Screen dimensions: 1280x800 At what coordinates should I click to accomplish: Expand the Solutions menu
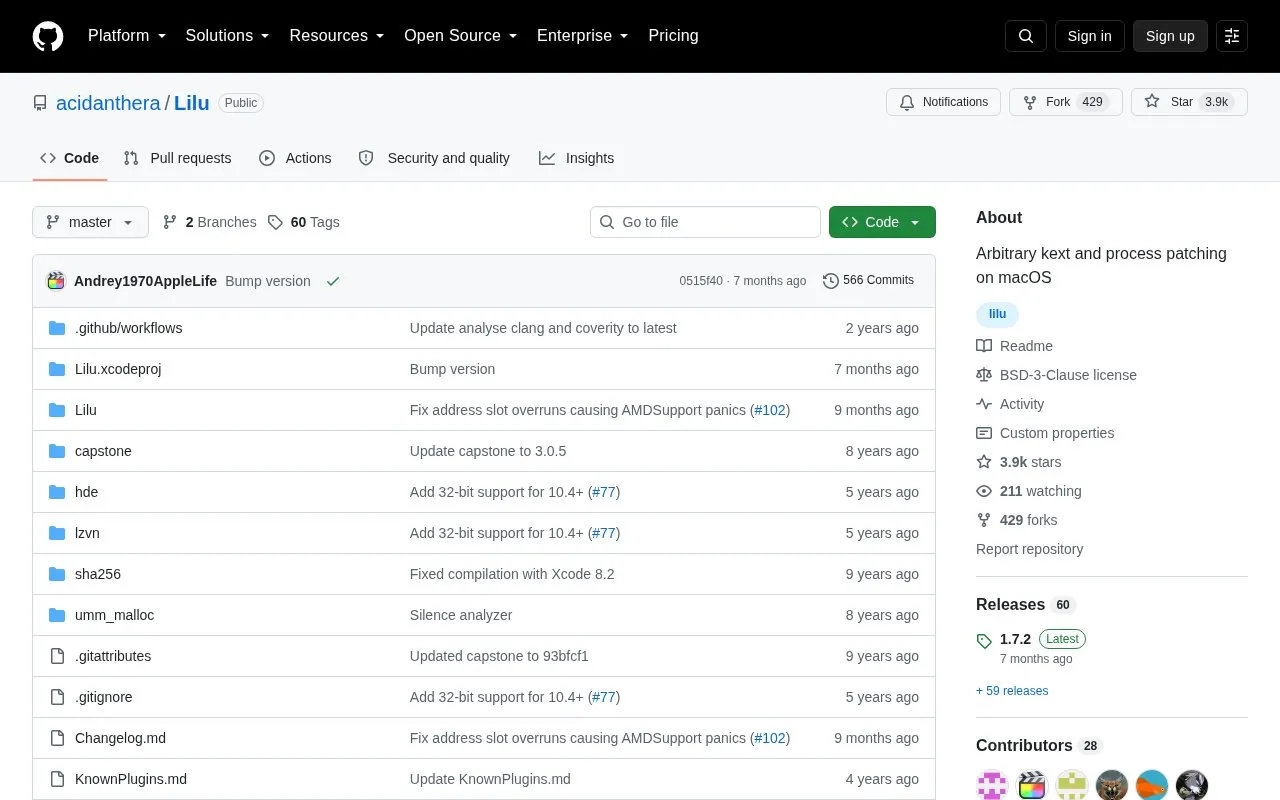coord(227,36)
